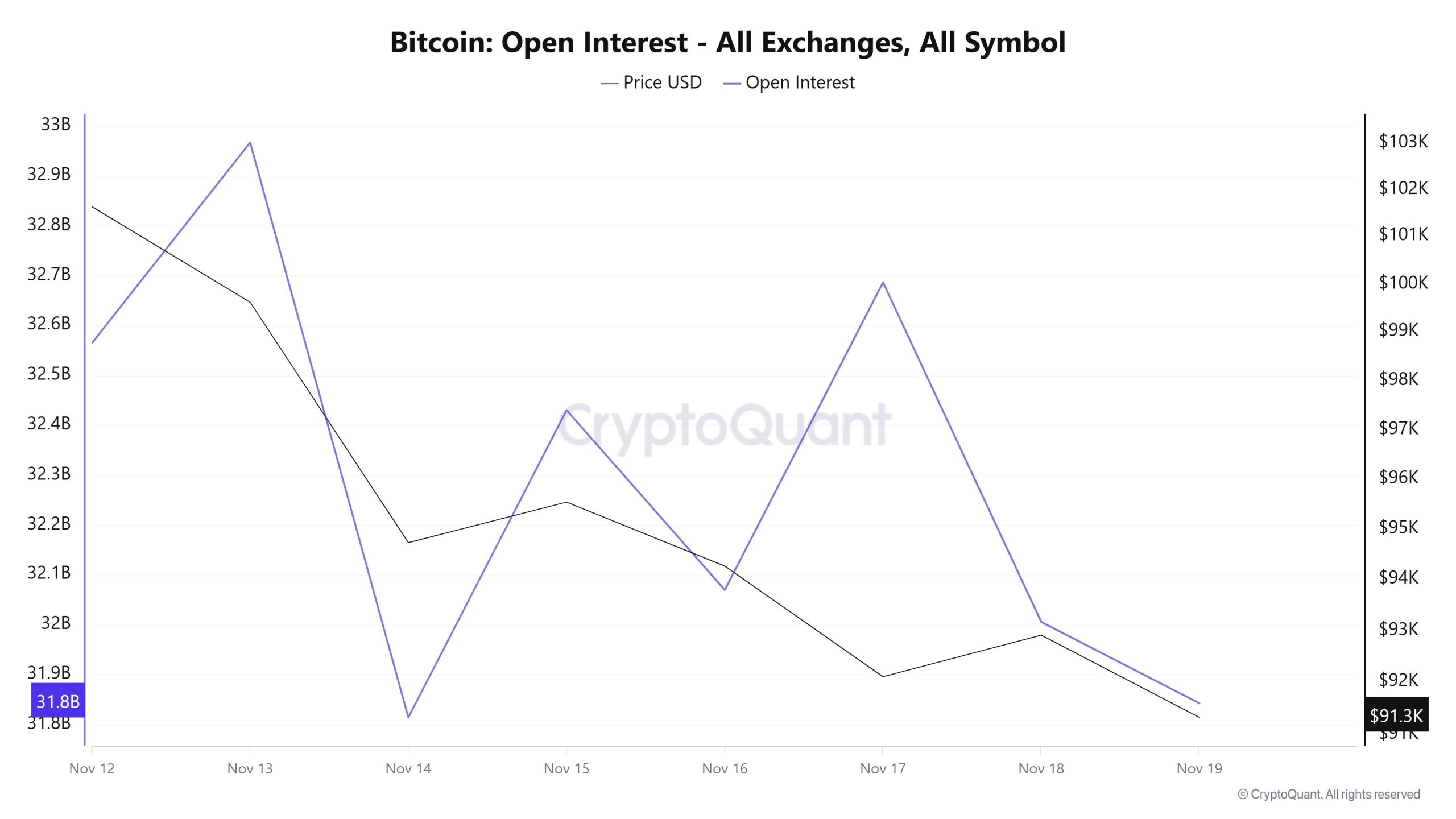Click the CryptoQuant watermark logo
Viewport: 1456px width, 819px height.
(724, 425)
